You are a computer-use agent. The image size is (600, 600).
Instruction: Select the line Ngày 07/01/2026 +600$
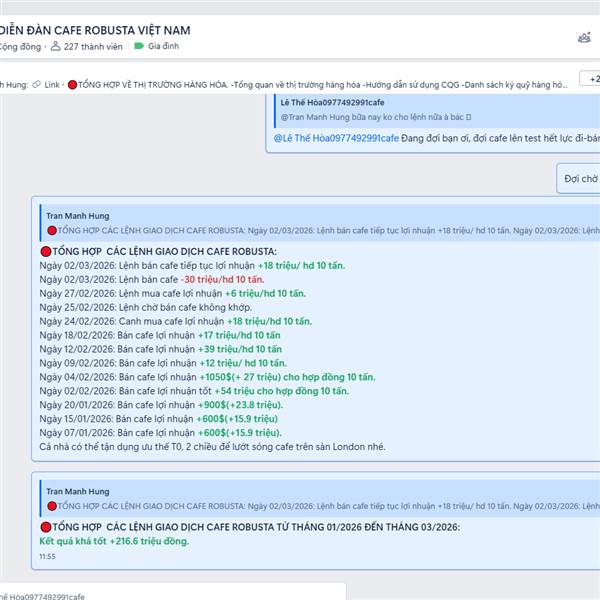[x=161, y=433]
